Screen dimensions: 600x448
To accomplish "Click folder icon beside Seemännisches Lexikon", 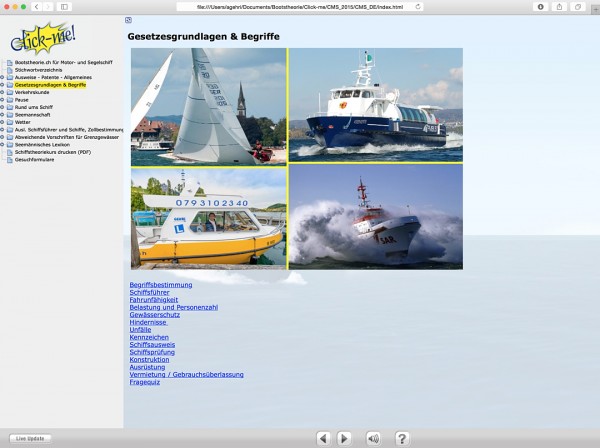I will [x=10, y=145].
